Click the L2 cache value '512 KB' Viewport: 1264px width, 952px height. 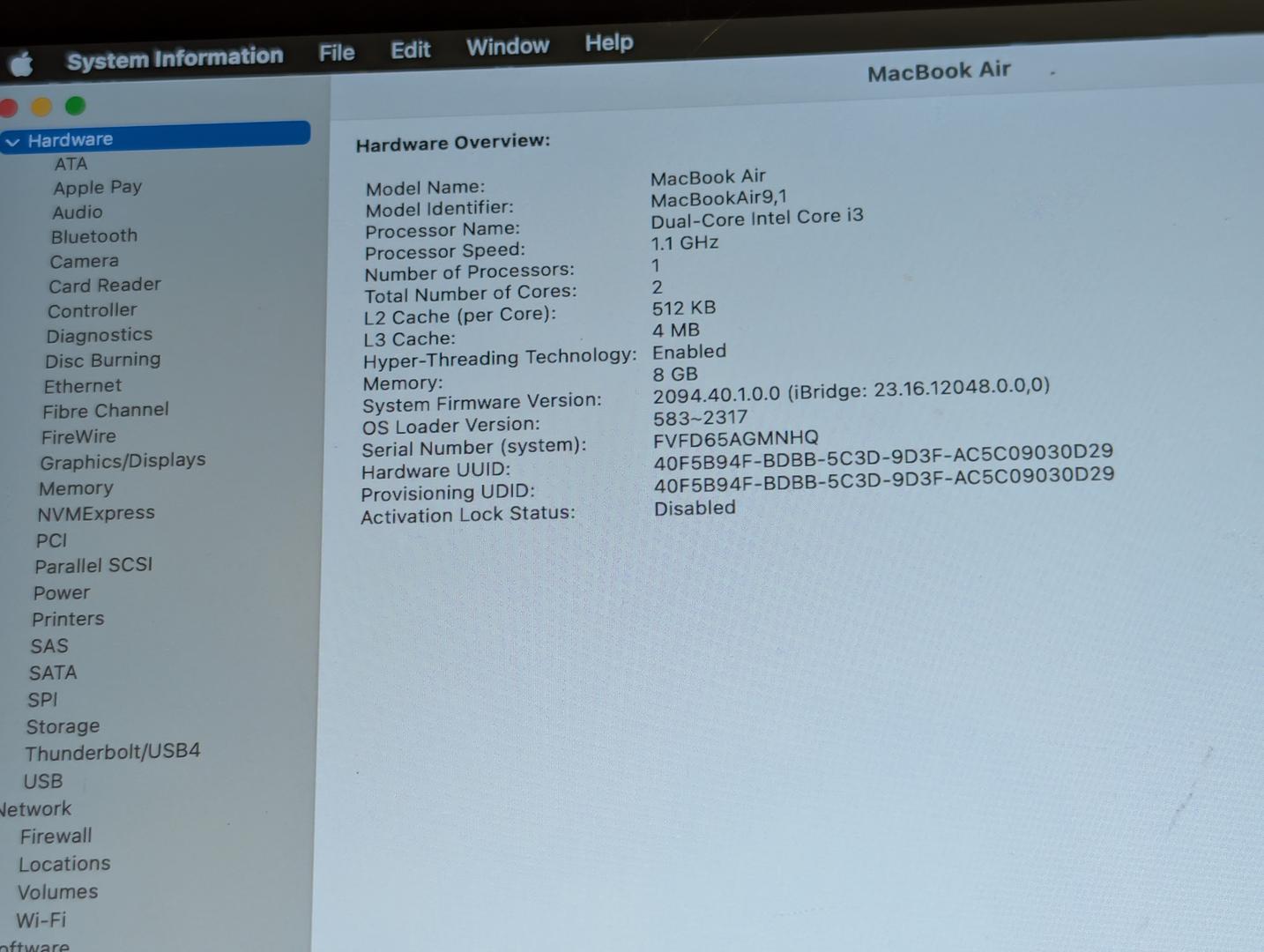pyautogui.click(x=684, y=309)
